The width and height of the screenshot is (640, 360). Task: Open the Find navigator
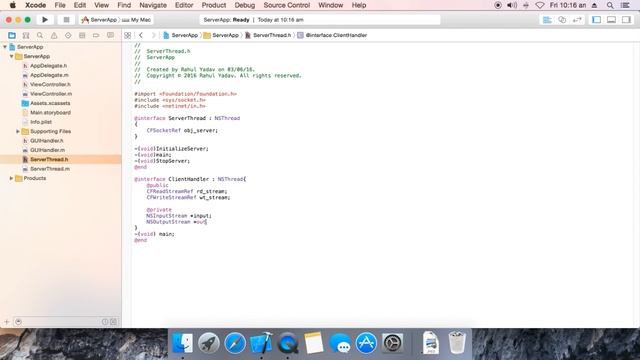click(x=40, y=36)
